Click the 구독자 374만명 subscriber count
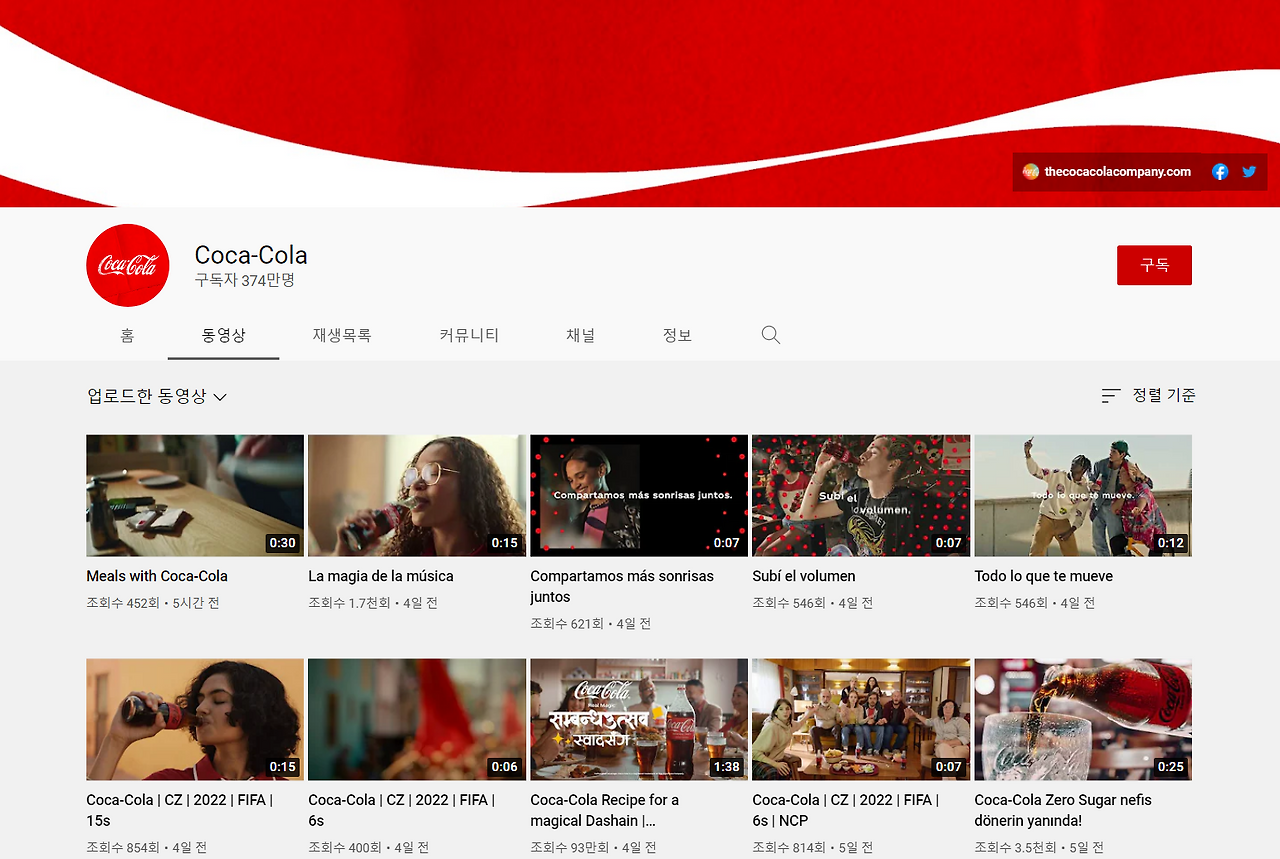The width and height of the screenshot is (1280, 859). [x=245, y=281]
